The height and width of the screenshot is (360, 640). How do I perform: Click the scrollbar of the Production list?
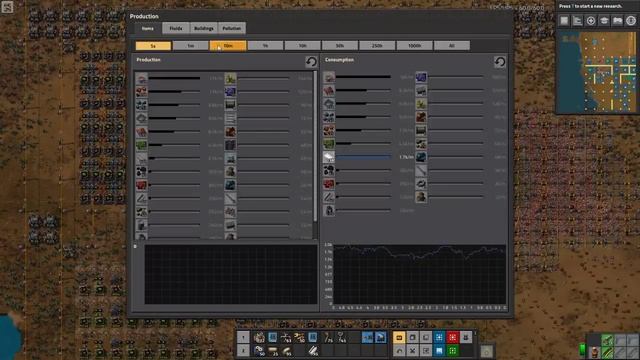pyautogui.click(x=315, y=147)
